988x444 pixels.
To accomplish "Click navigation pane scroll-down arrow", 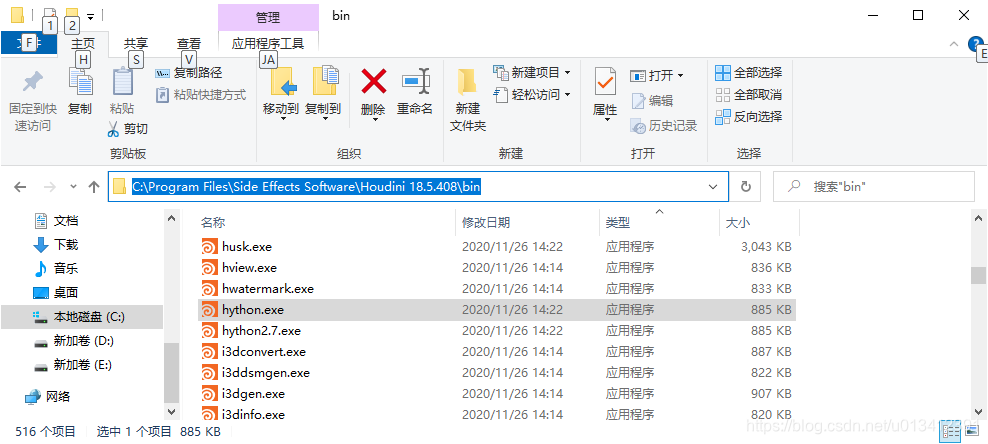I will (171, 411).
